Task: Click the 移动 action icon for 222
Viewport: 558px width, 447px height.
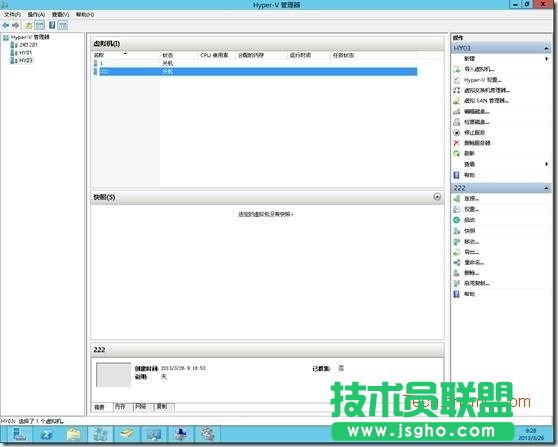Action: pyautogui.click(x=457, y=242)
